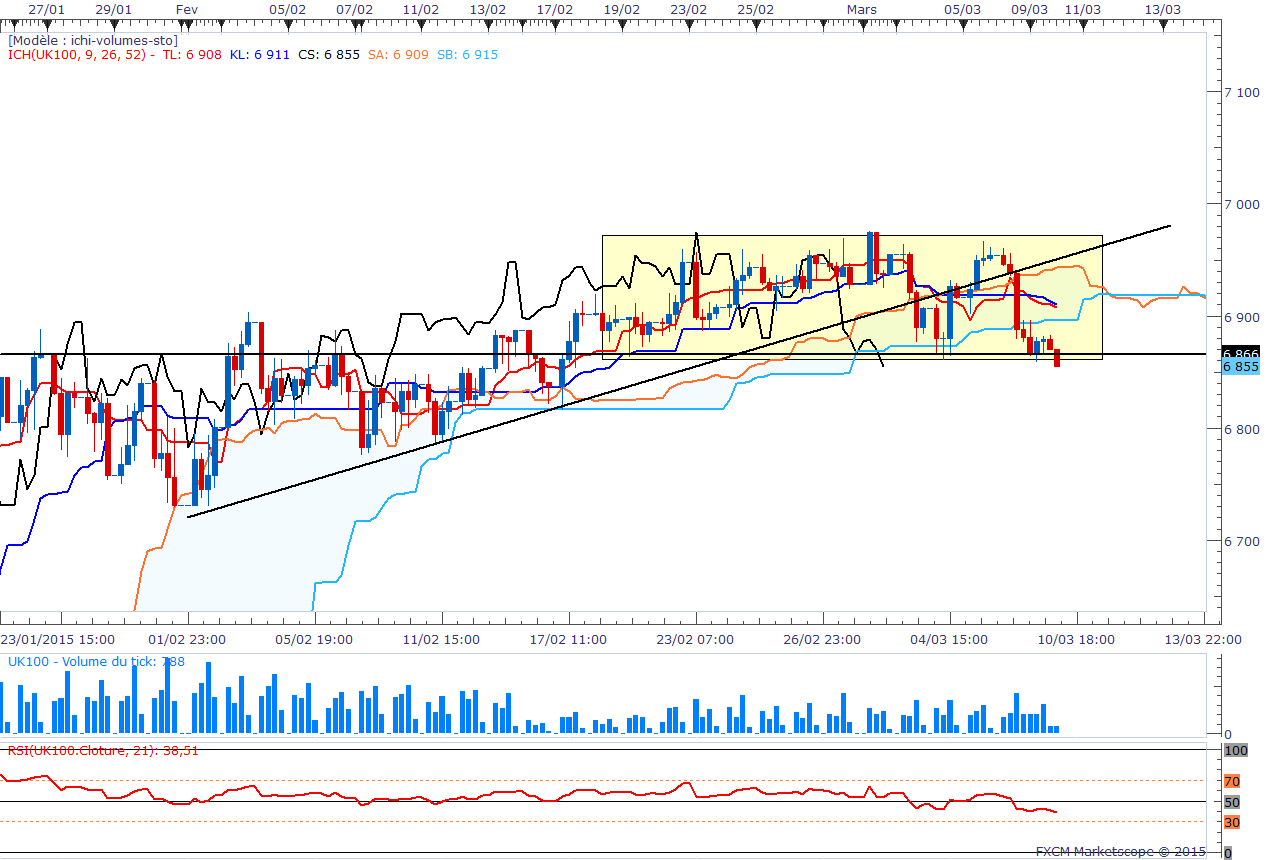
Task: Click the 05/02 date on top axis
Action: click(288, 8)
